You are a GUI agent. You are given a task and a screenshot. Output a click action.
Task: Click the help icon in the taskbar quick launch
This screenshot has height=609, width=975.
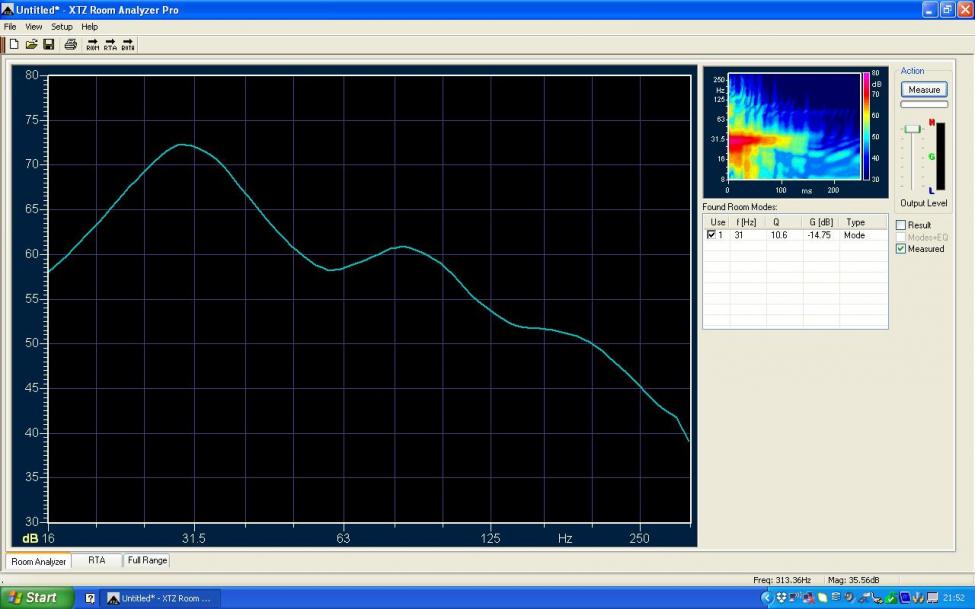pos(90,598)
